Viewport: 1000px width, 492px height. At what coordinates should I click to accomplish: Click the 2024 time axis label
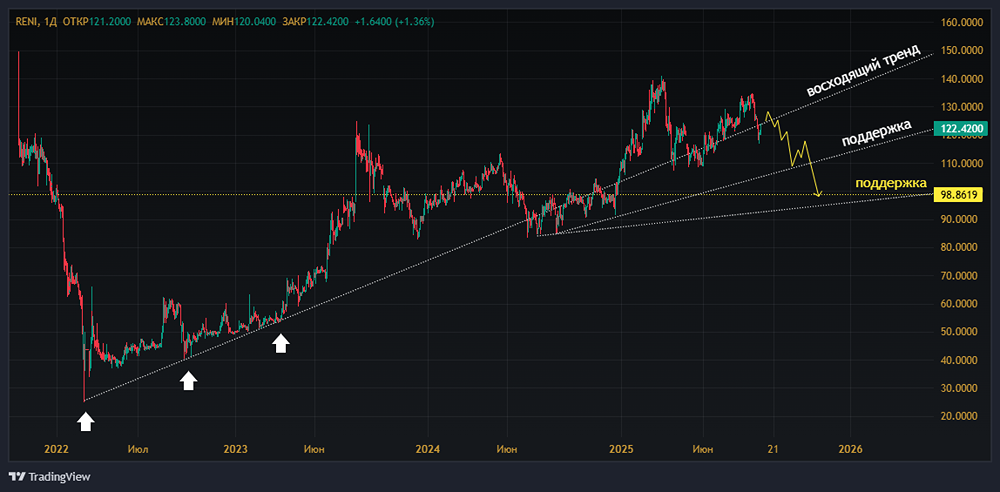point(428,449)
